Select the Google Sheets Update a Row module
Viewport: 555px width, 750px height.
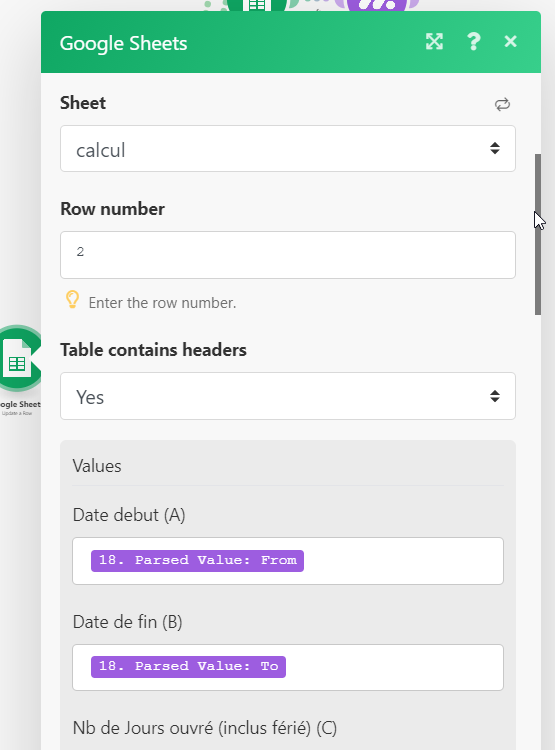19,359
